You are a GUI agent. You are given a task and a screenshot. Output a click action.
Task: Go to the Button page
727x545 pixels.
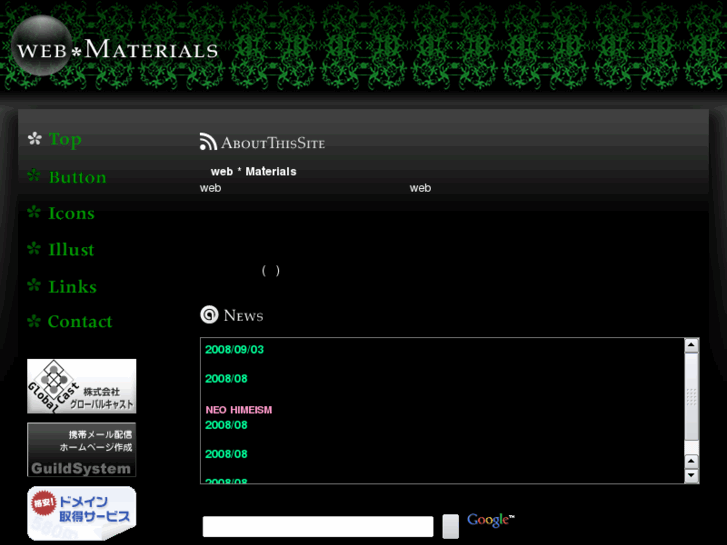77,177
